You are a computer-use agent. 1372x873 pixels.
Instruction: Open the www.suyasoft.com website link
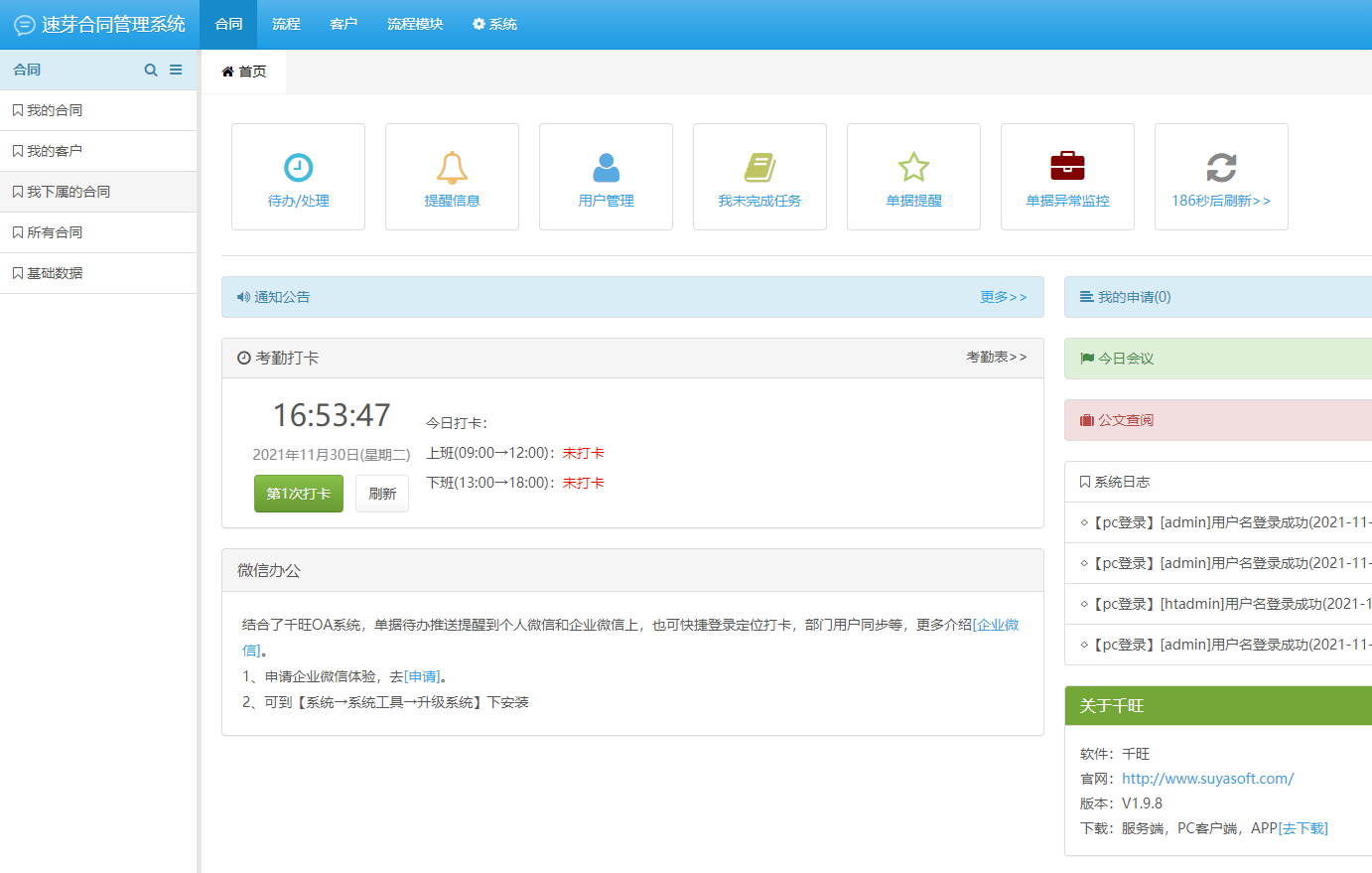pyautogui.click(x=1207, y=779)
